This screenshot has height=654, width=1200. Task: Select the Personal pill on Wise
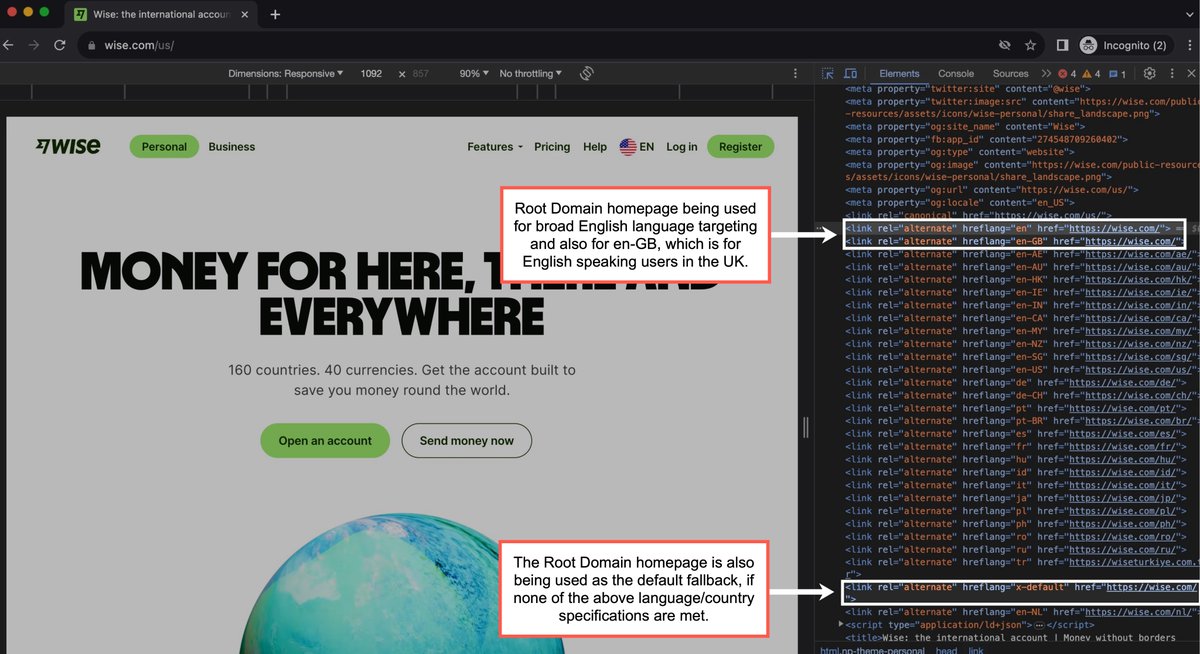[164, 146]
